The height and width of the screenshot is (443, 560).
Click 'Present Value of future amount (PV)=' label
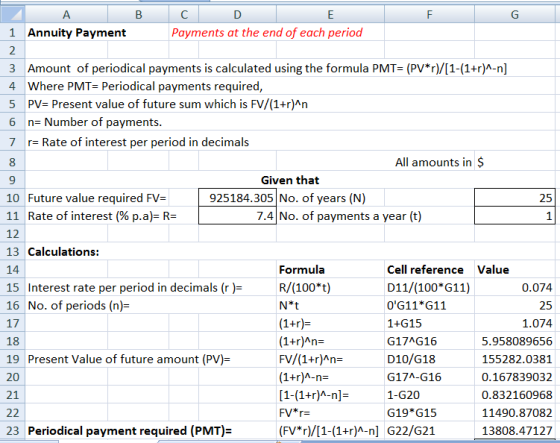click(129, 359)
